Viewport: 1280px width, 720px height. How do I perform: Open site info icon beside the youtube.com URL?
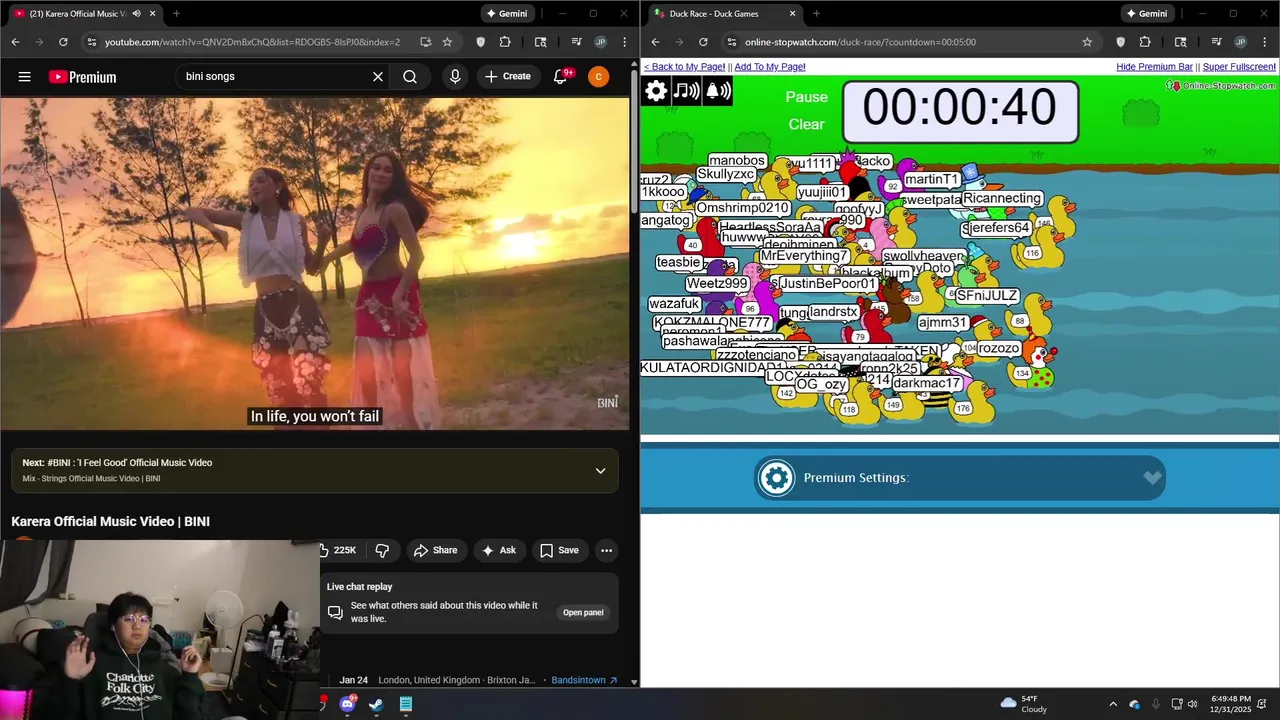pyautogui.click(x=92, y=42)
